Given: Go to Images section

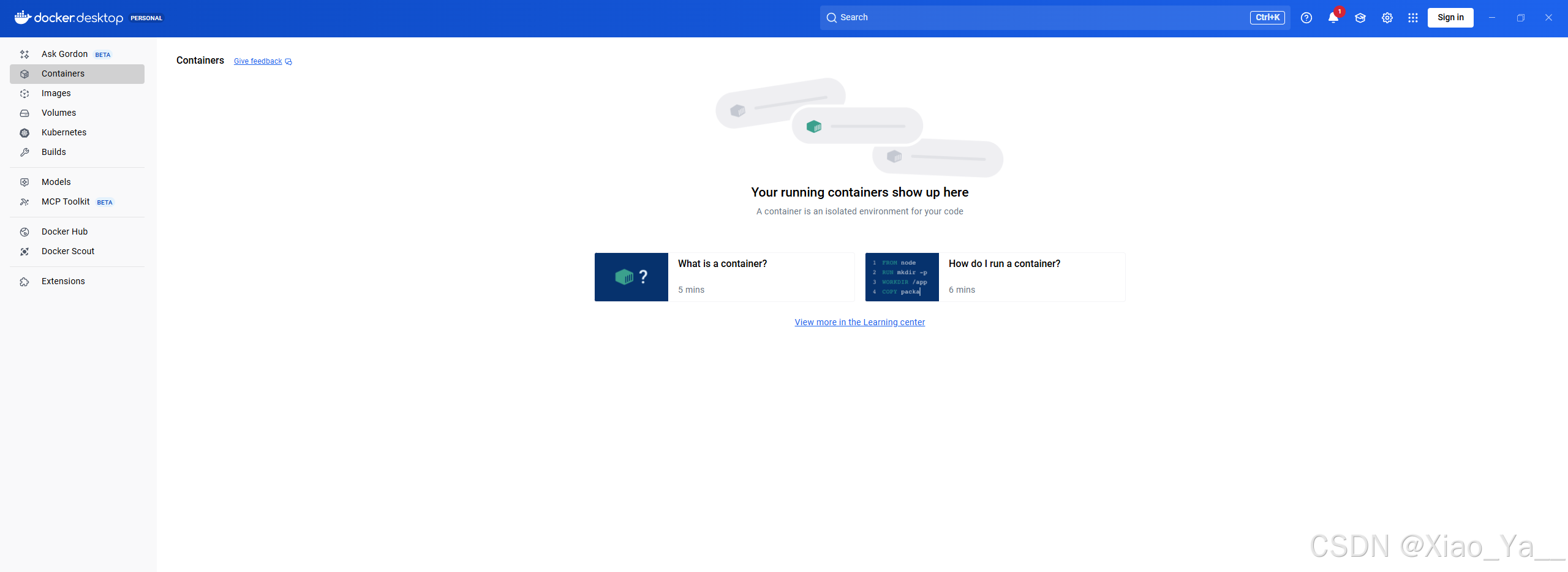Looking at the screenshot, I should 77,94.
